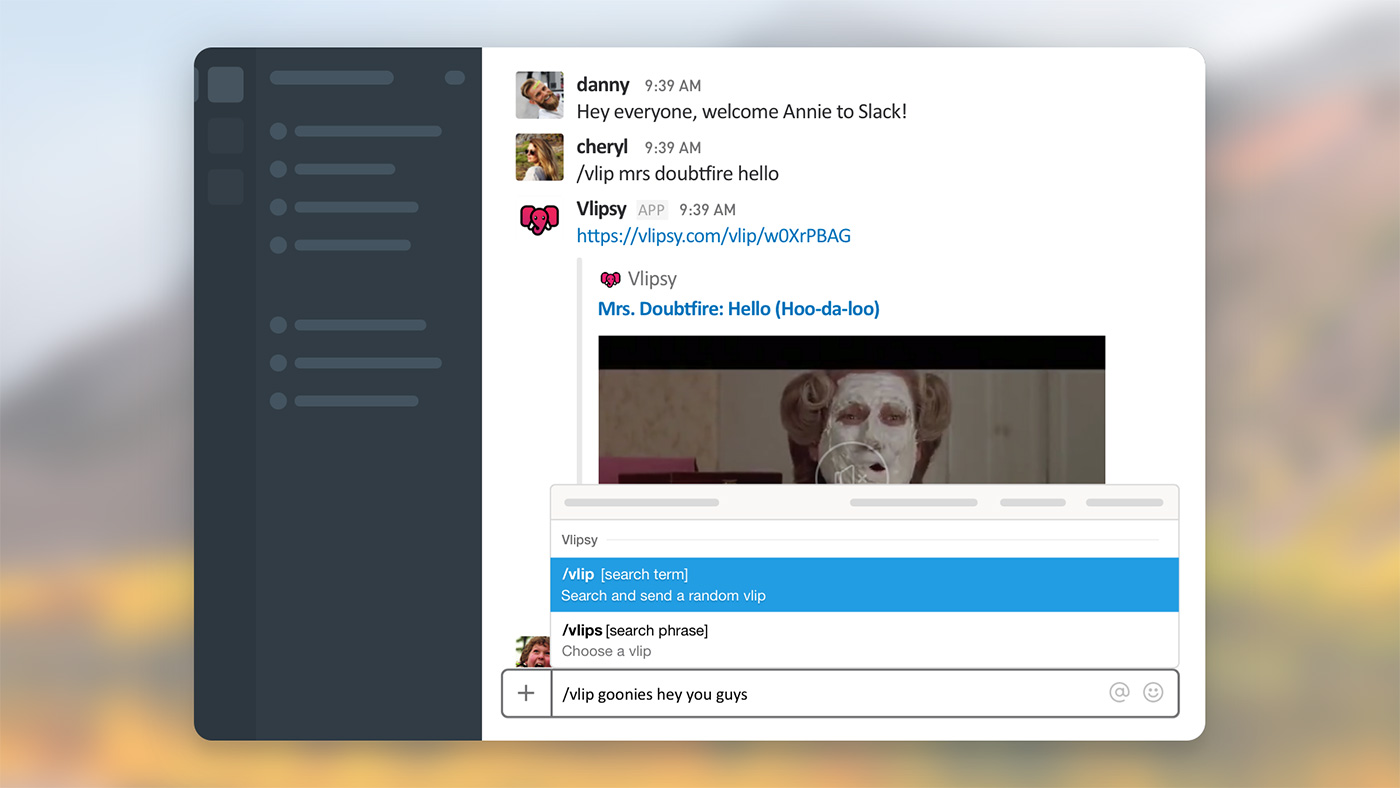Select the /vlip [search term] command
The height and width of the screenshot is (788, 1400).
864,584
